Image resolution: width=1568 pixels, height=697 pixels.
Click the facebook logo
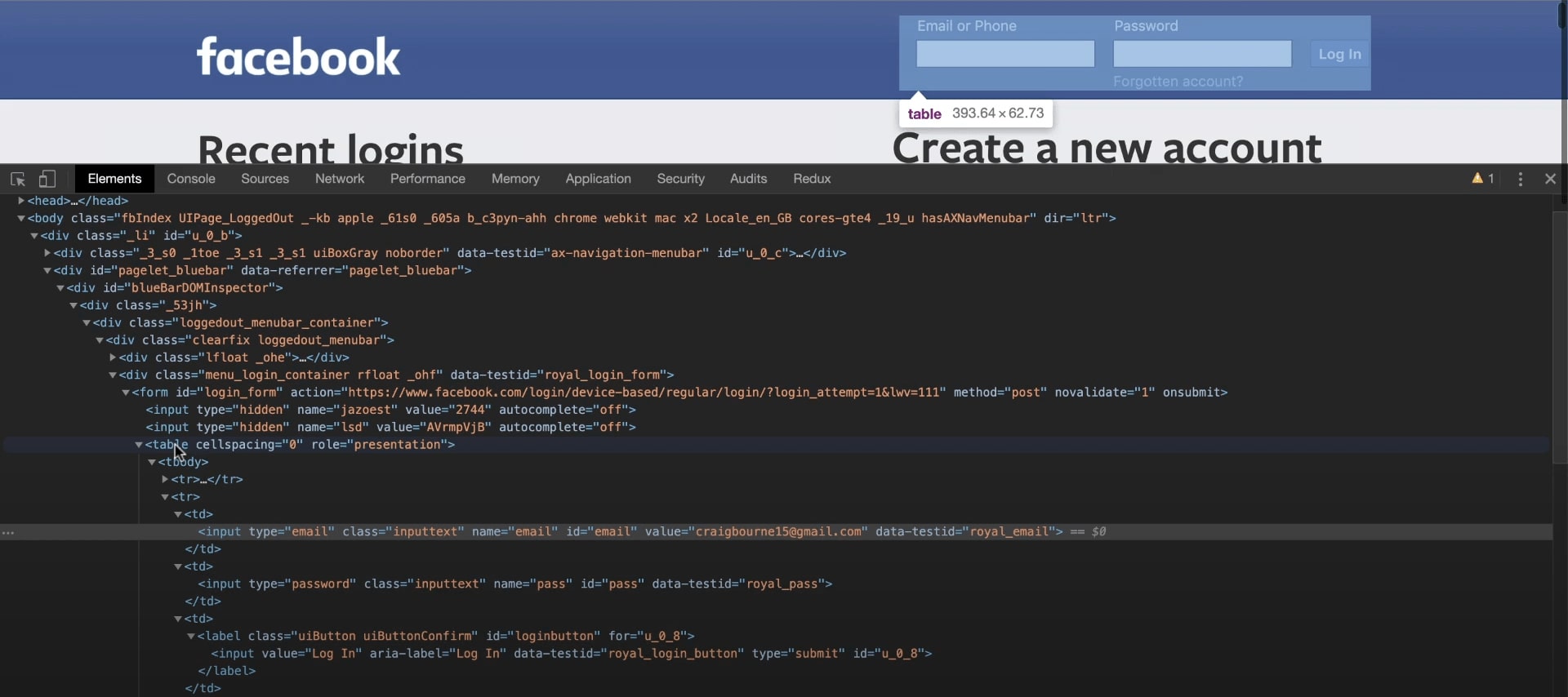coord(299,55)
